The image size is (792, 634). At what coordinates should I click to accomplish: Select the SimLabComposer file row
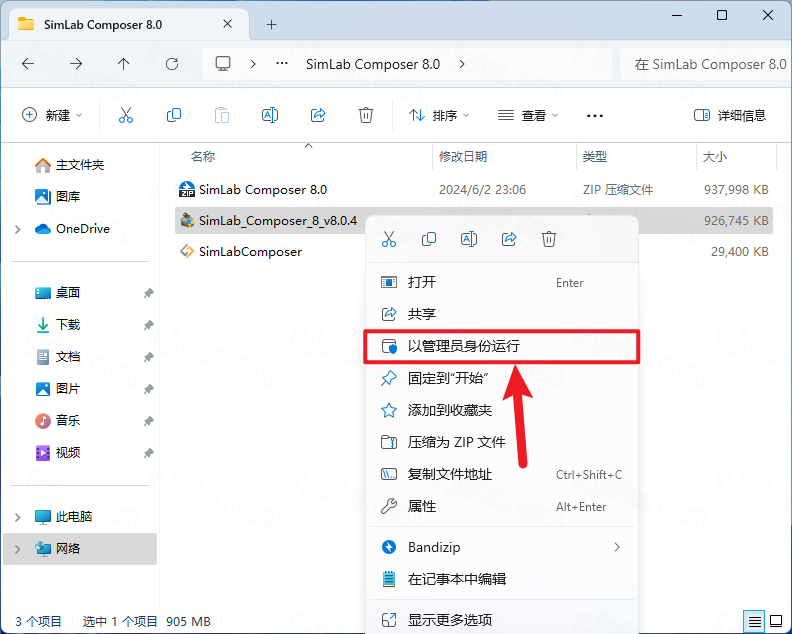click(474, 252)
